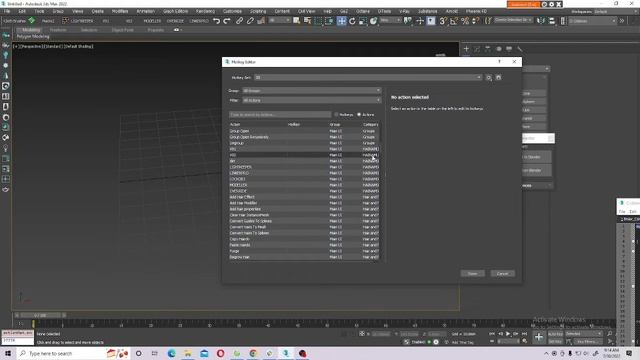This screenshot has width=640, height=360.
Task: Open the Opera browser from the taskbar
Action: (x=220, y=353)
